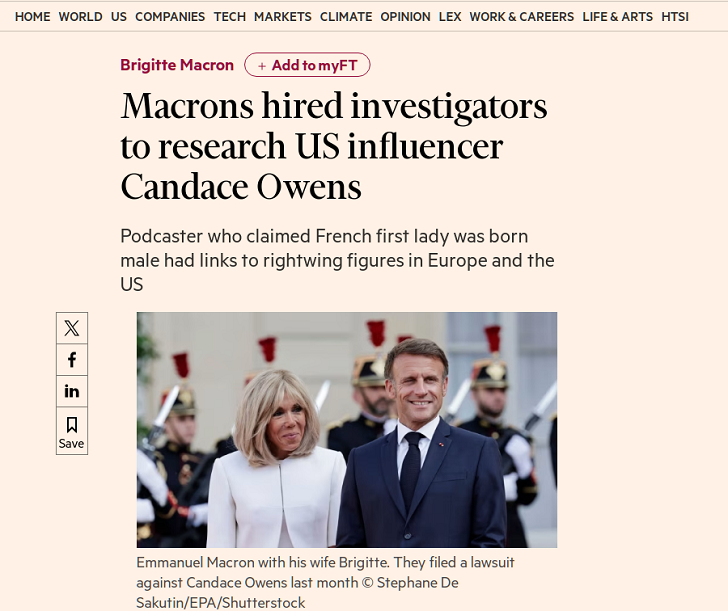Select COMPANIES in the nav bar
This screenshot has height=611, width=728.
point(170,17)
